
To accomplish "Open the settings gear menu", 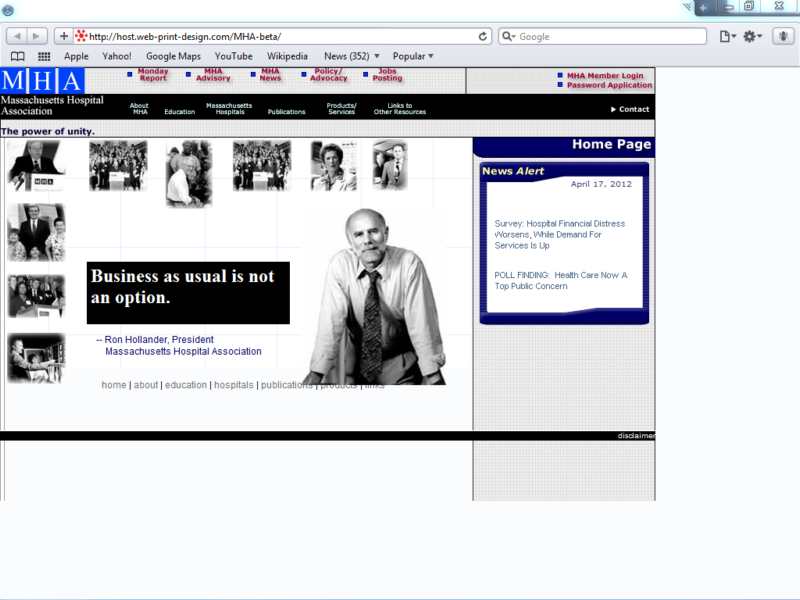I will coord(752,36).
